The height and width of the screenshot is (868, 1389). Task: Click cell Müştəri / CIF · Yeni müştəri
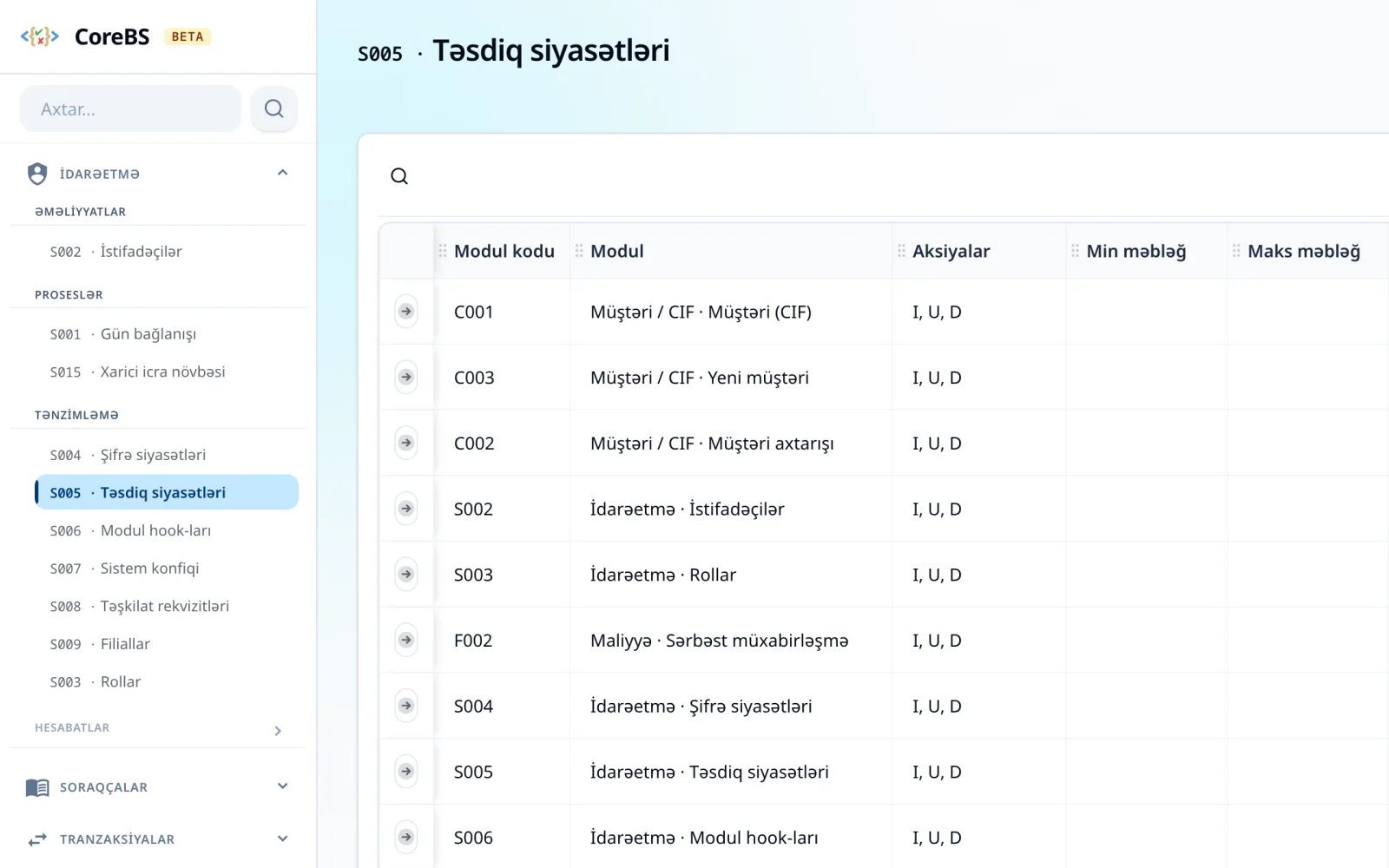pyautogui.click(x=700, y=378)
